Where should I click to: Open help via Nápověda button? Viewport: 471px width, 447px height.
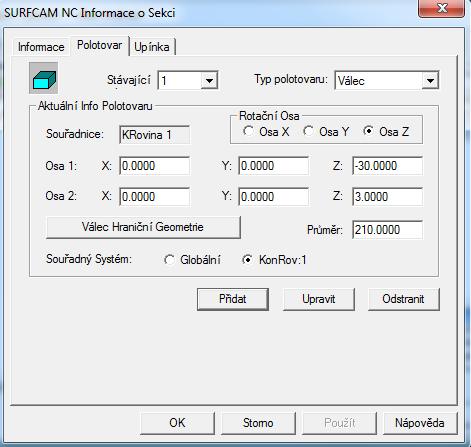coord(420,423)
